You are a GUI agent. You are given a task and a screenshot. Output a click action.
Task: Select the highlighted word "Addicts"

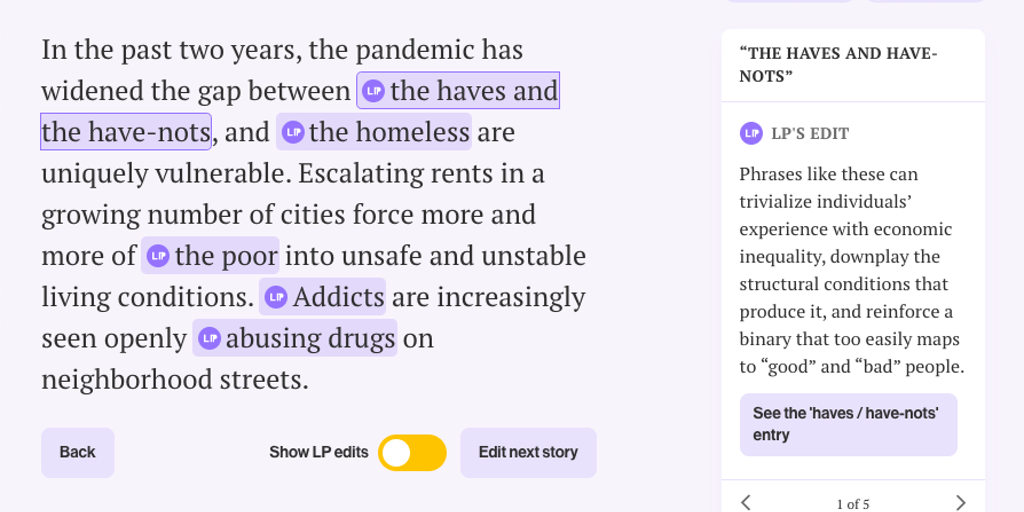click(338, 297)
